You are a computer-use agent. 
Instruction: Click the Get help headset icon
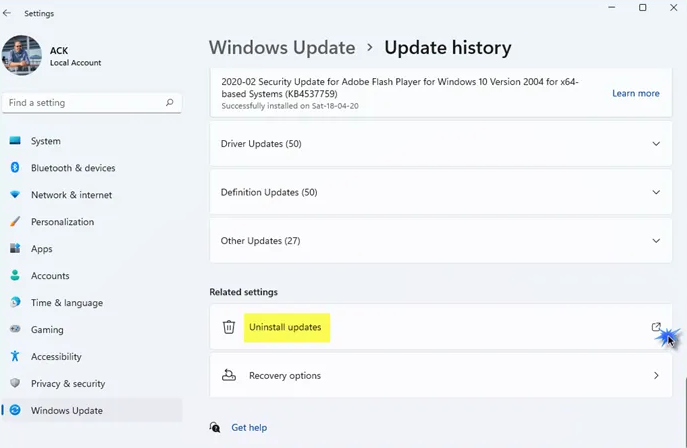pos(215,427)
